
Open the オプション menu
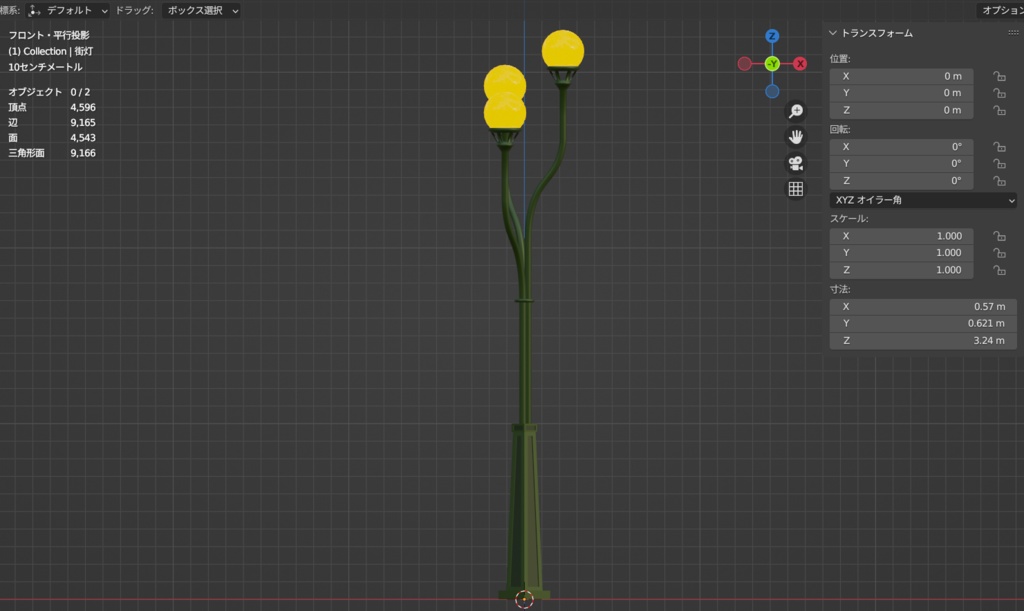1000,10
